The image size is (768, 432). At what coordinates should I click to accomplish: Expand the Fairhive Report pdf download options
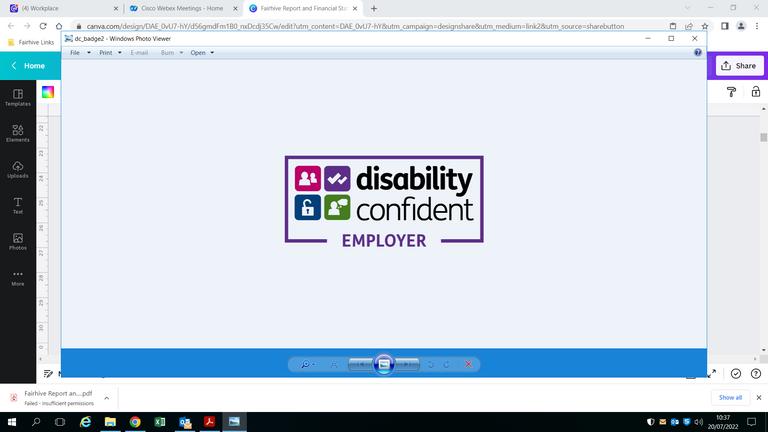[x=106, y=398]
